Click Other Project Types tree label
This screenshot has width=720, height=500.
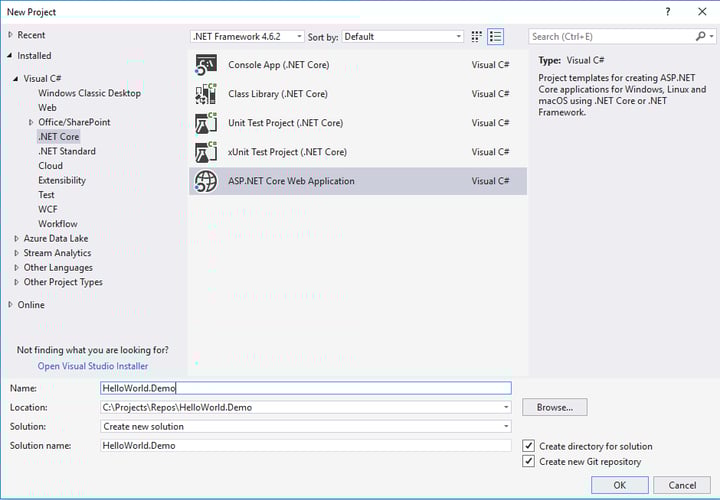63,282
